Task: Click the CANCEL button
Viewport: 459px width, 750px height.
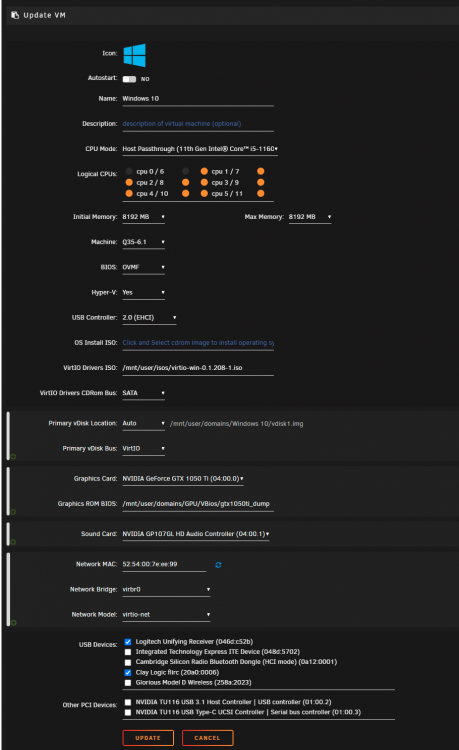Action: point(208,738)
